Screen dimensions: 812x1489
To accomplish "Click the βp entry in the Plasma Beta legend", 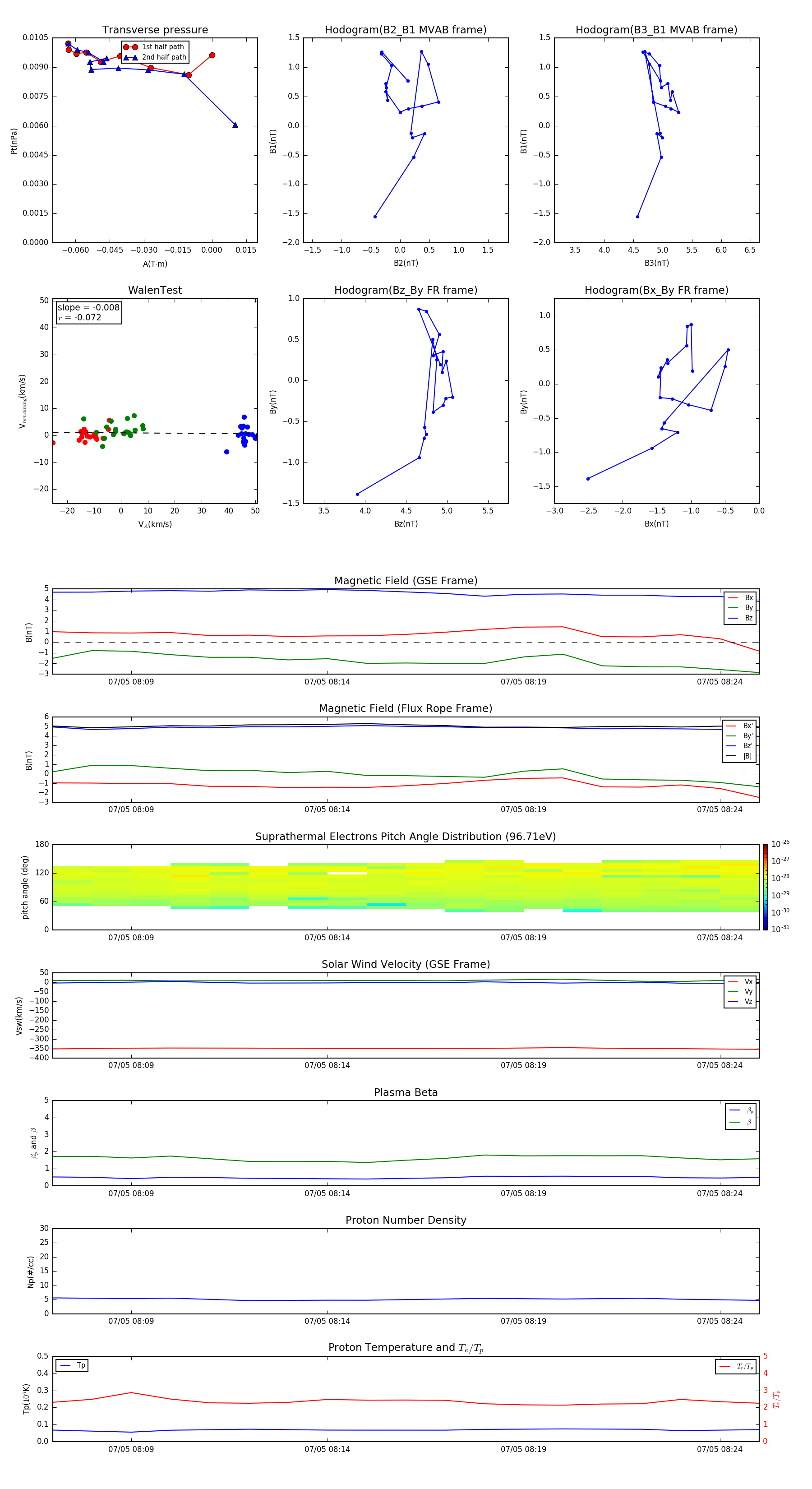I will (x=741, y=1110).
